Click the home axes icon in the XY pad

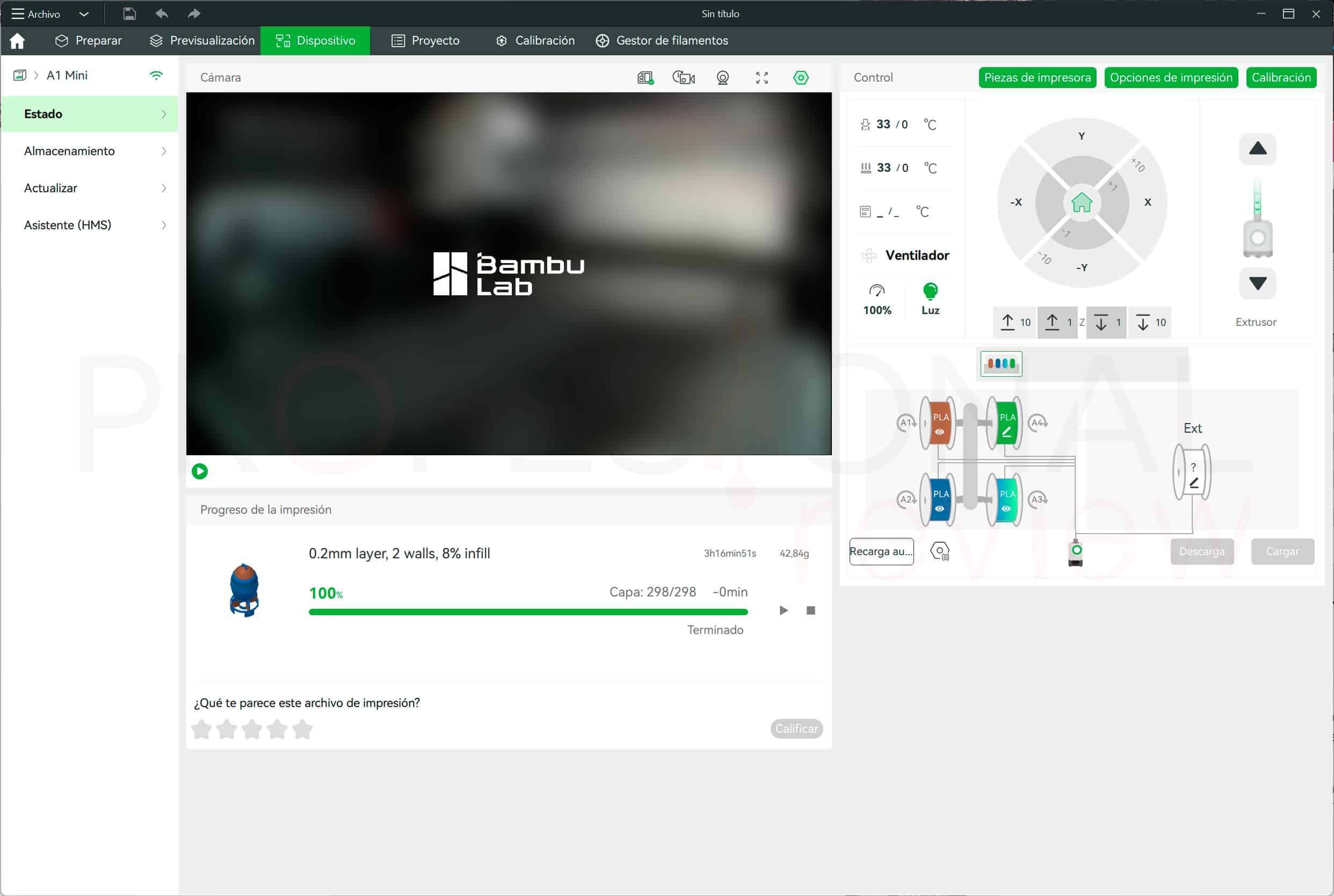(1082, 202)
